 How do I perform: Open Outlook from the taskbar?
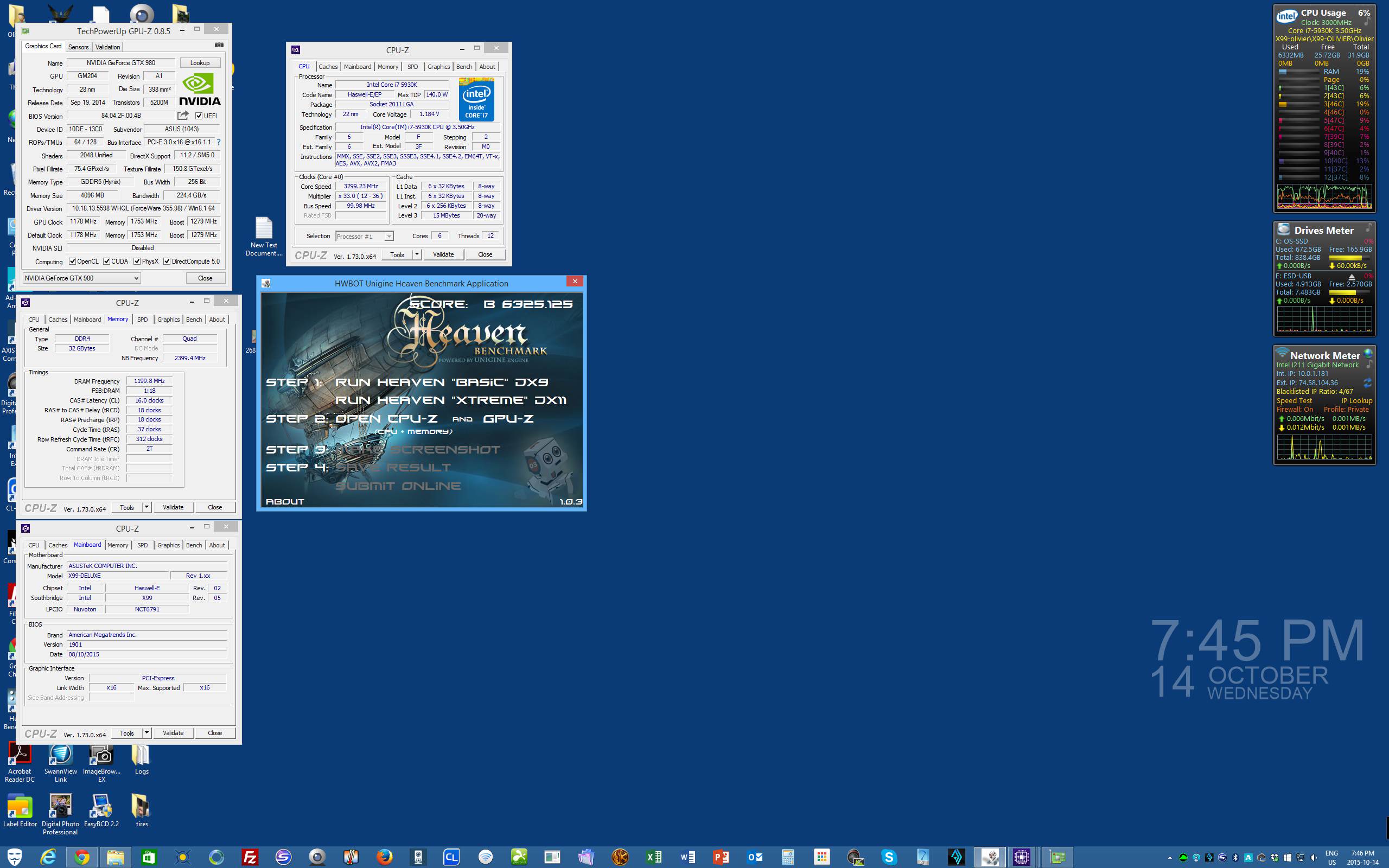[754, 857]
